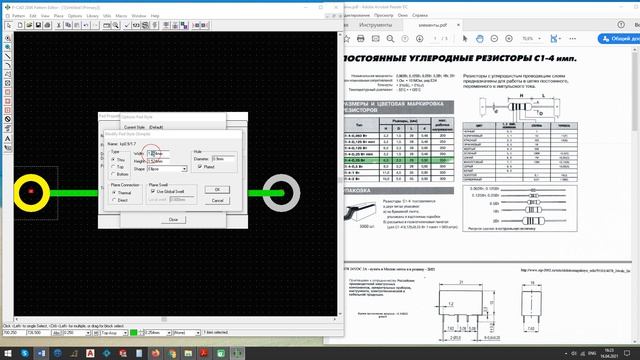Click the Acrobat bookmark star icon

[347, 38]
